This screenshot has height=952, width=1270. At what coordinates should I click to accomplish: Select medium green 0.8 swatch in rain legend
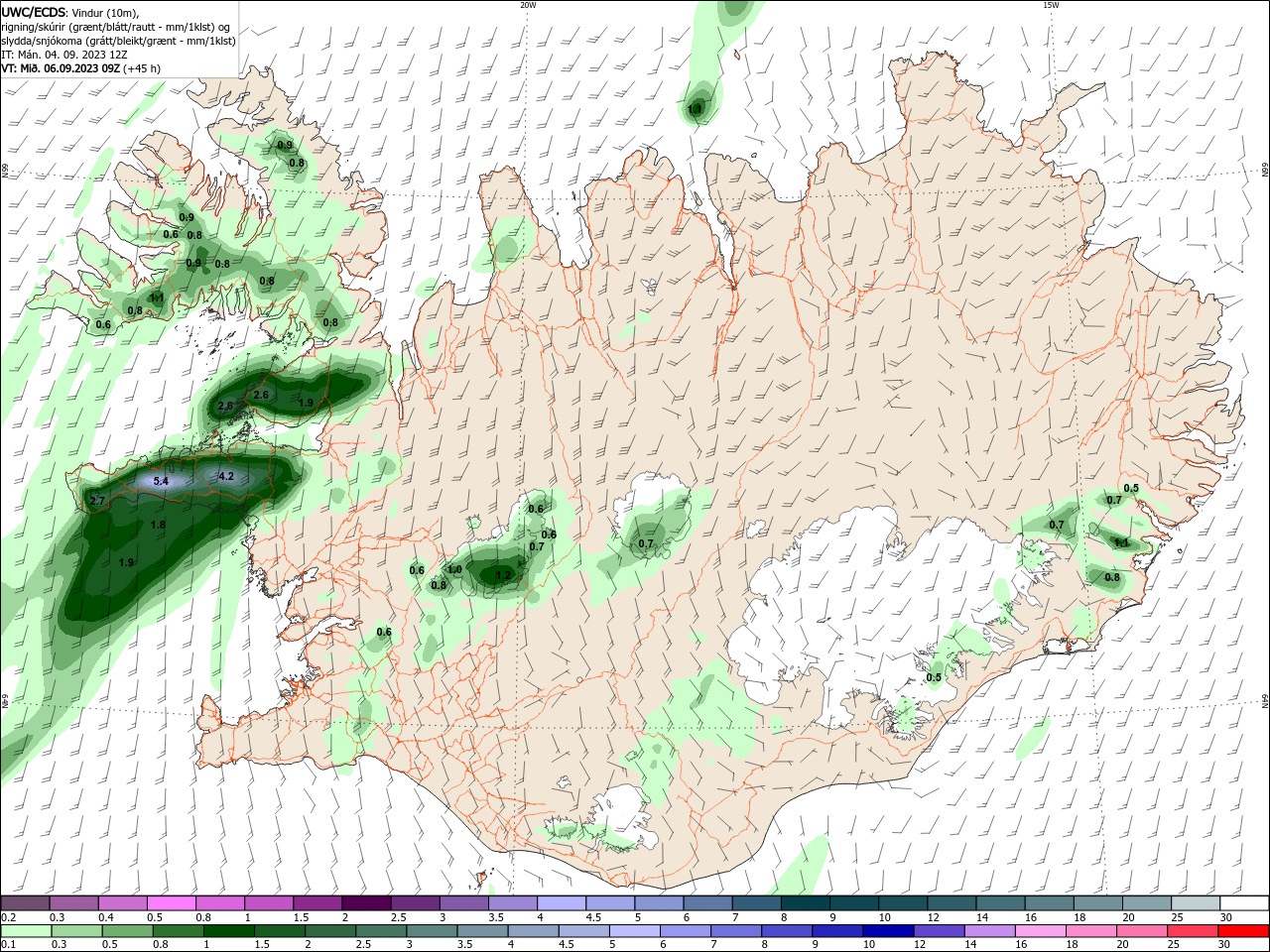point(178,931)
